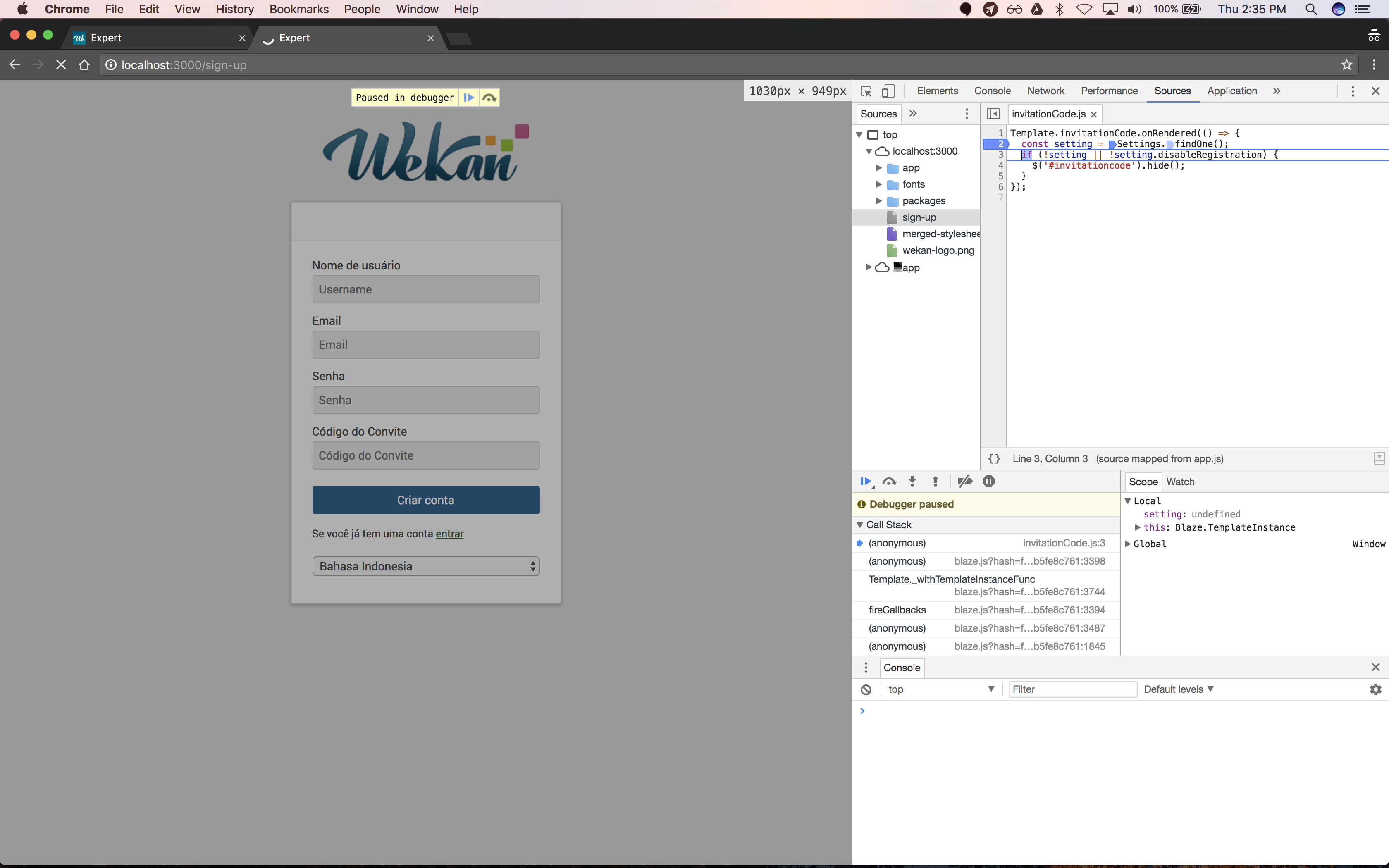Click the entrar link
This screenshot has height=868, width=1389.
tap(449, 533)
